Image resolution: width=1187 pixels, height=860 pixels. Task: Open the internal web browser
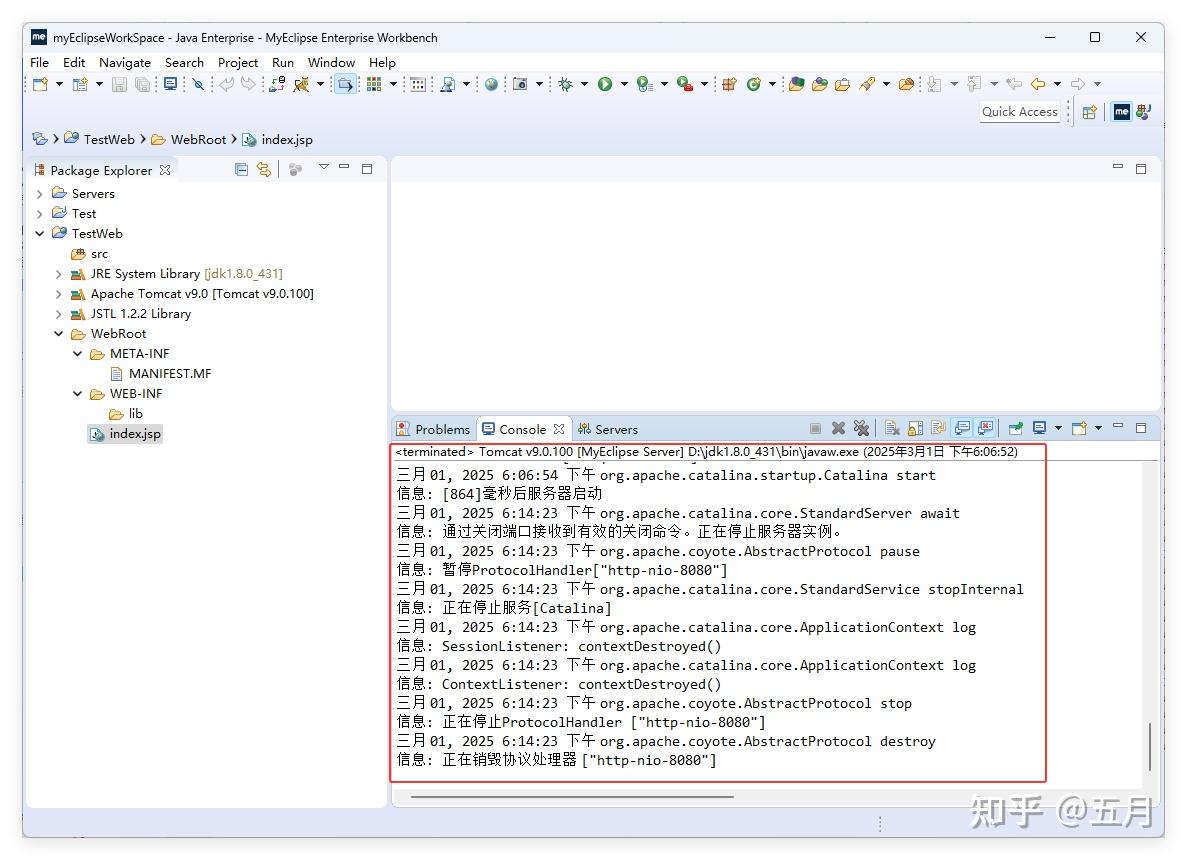[491, 84]
